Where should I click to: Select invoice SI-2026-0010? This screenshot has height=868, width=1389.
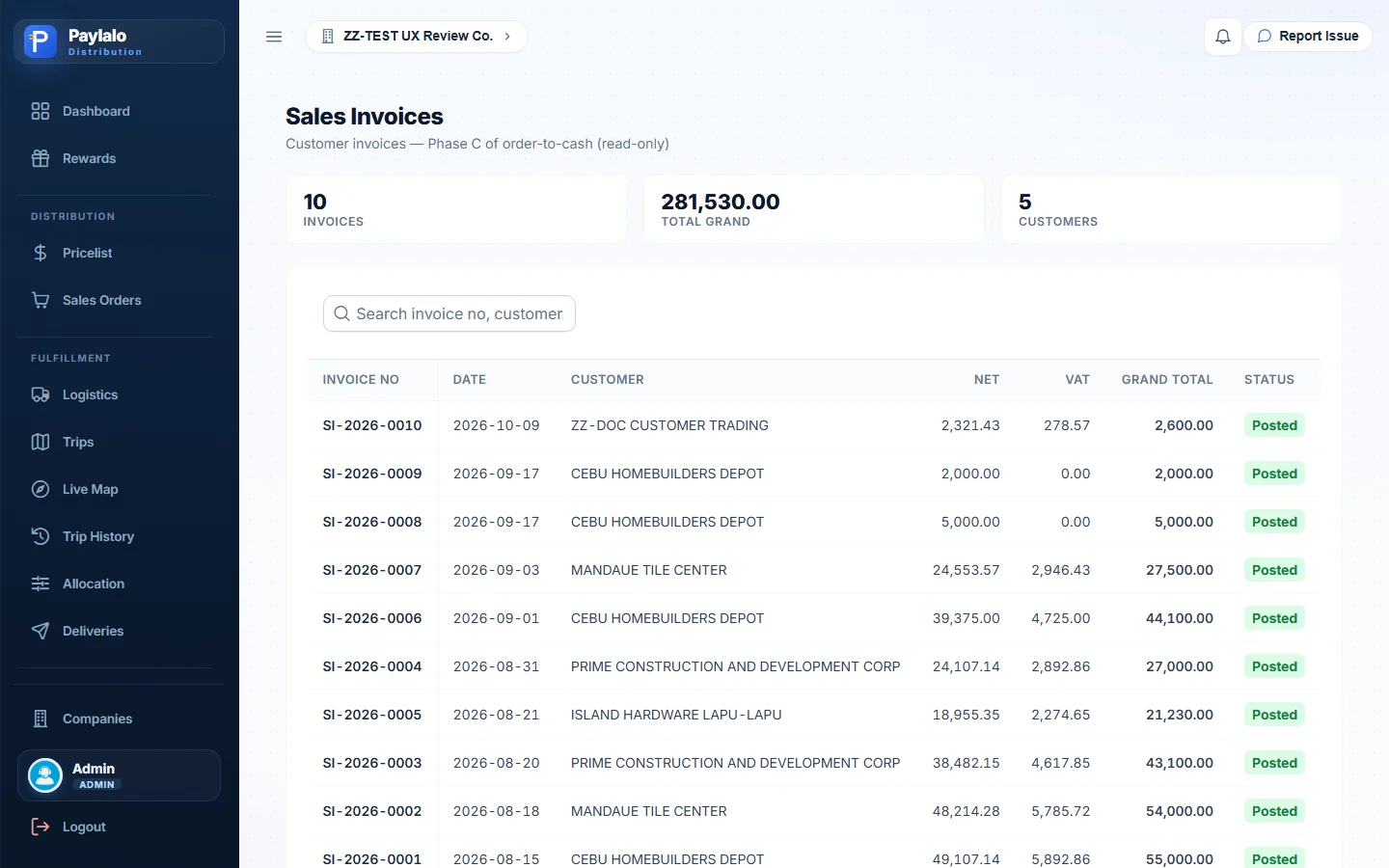point(372,425)
